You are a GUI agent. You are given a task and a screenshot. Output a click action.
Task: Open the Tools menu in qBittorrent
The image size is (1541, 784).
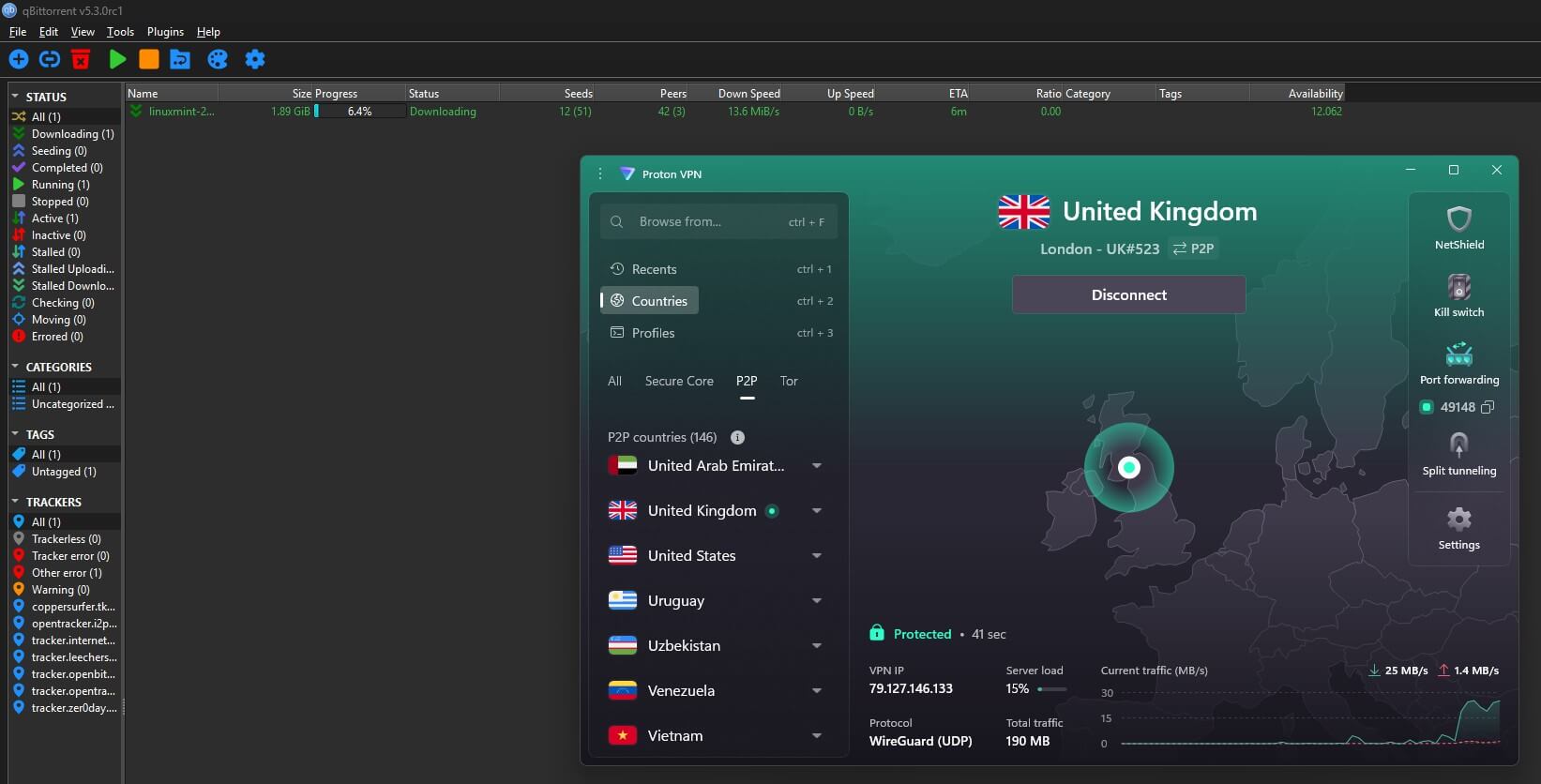coord(120,32)
